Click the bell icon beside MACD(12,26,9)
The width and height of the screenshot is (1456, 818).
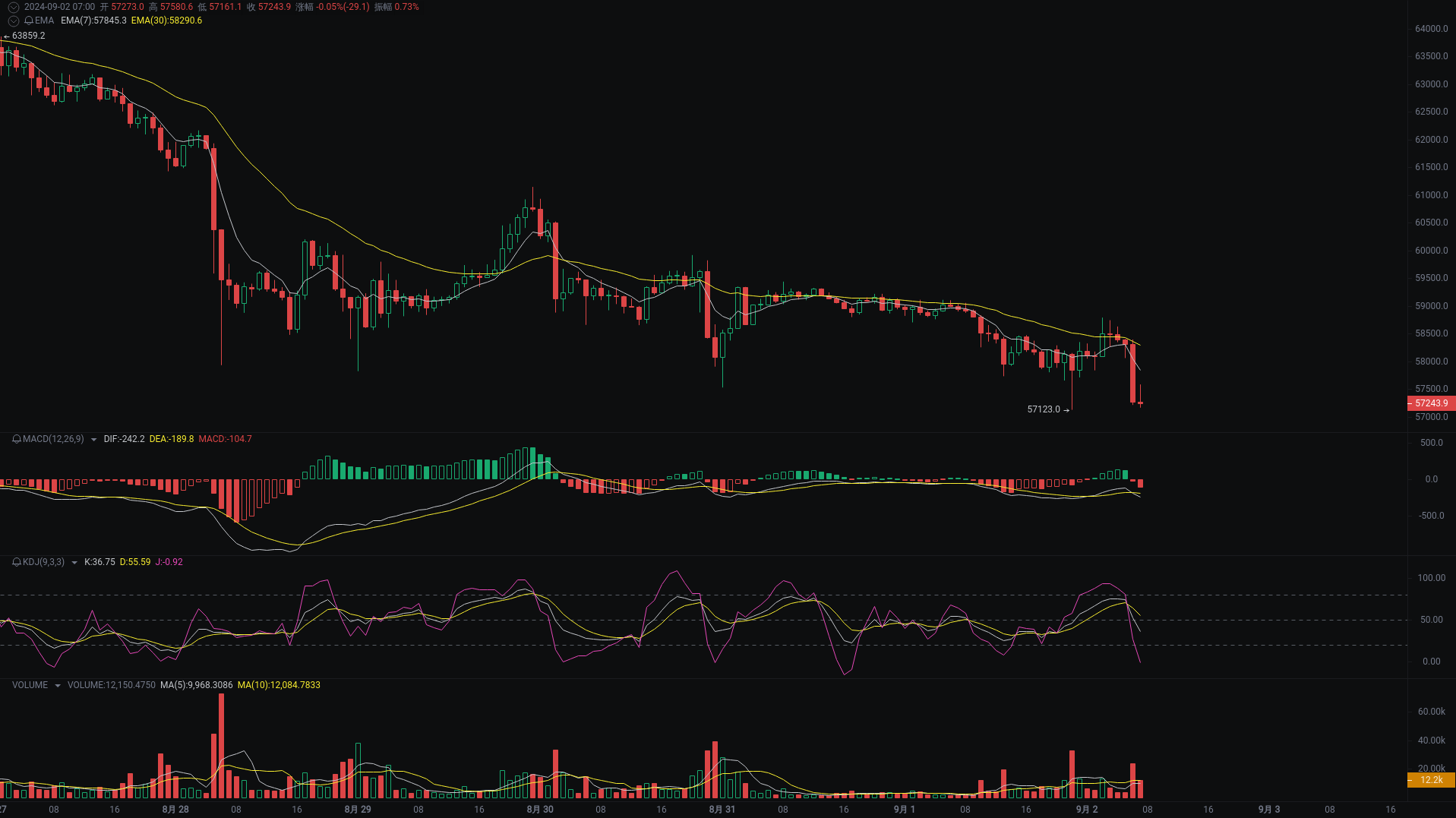coord(17,439)
